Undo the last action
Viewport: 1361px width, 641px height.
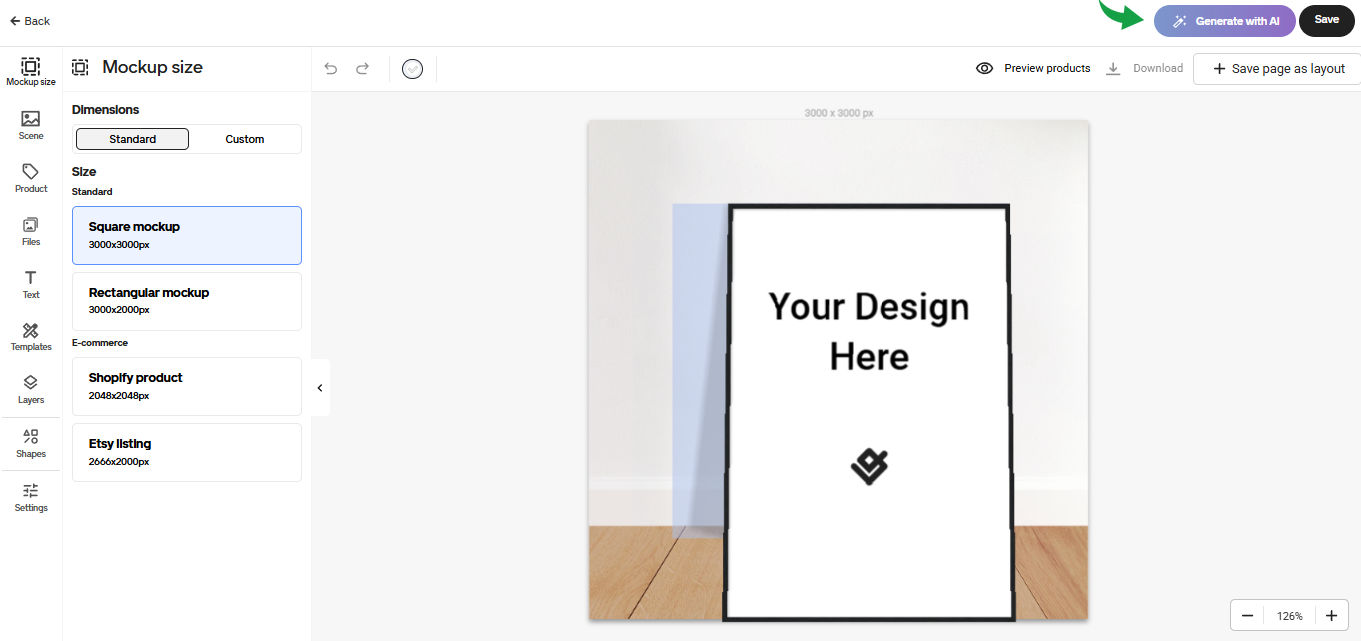pyautogui.click(x=331, y=68)
